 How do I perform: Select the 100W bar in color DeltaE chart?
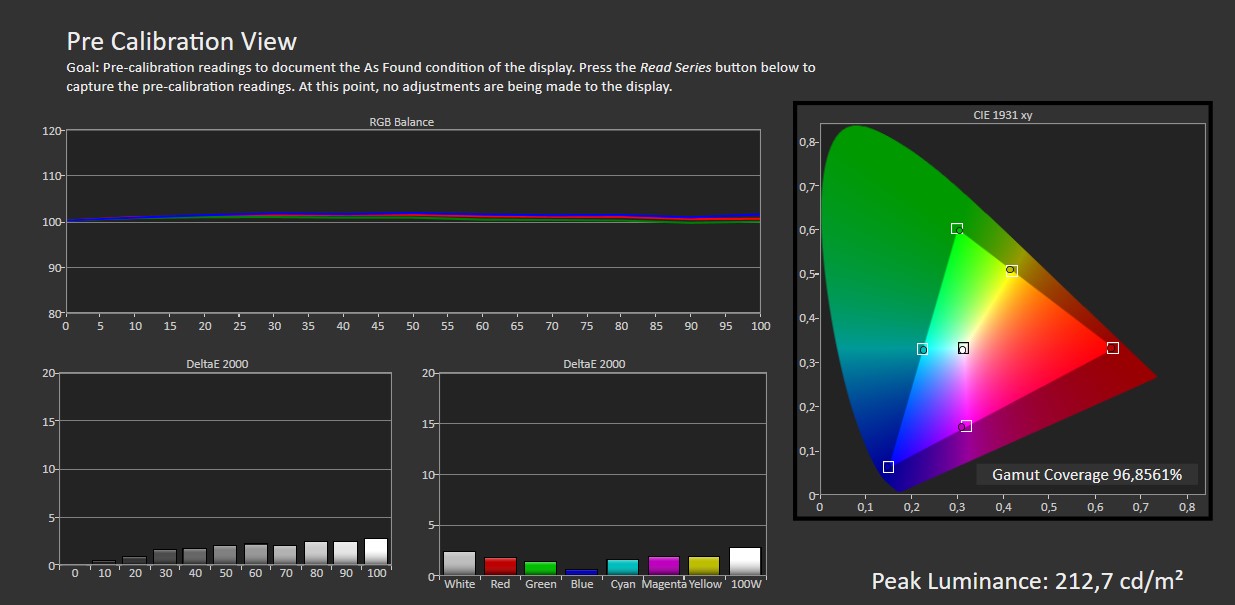[745, 562]
